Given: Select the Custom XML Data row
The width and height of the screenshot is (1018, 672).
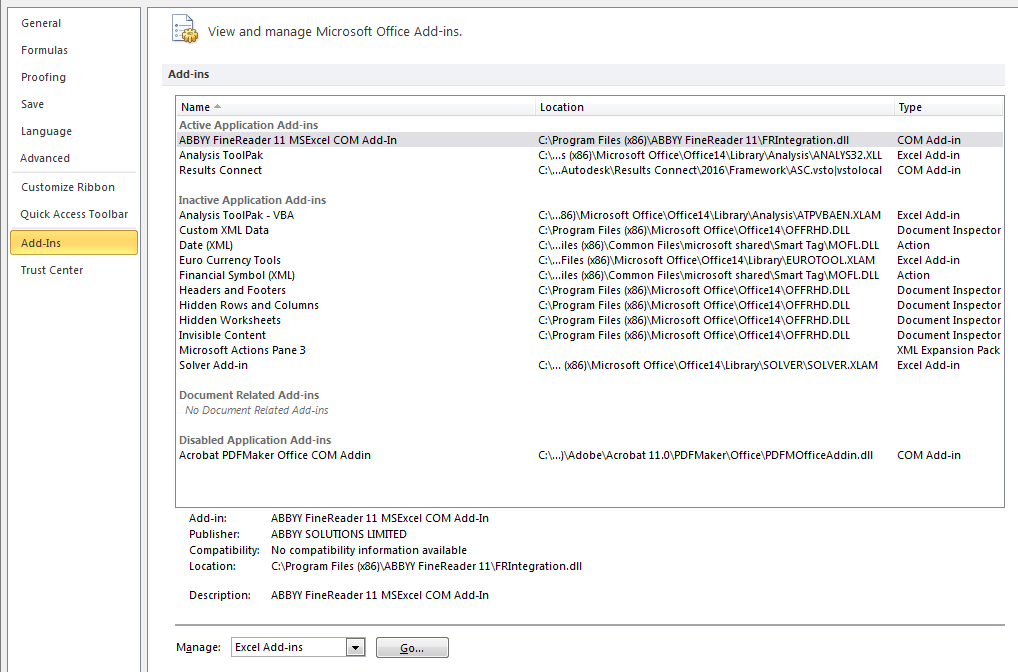Looking at the screenshot, I should tap(590, 230).
